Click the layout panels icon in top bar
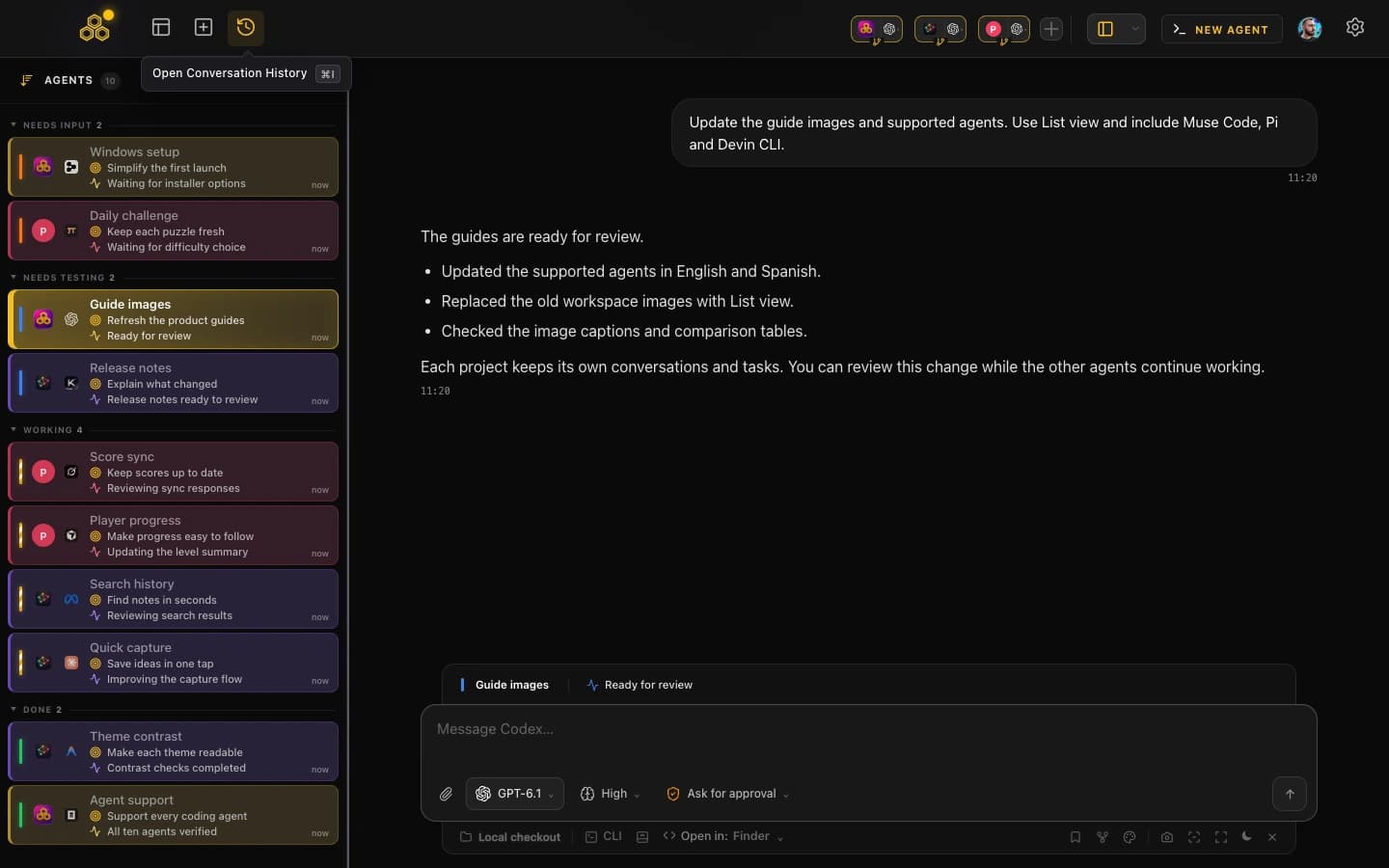 161,27
